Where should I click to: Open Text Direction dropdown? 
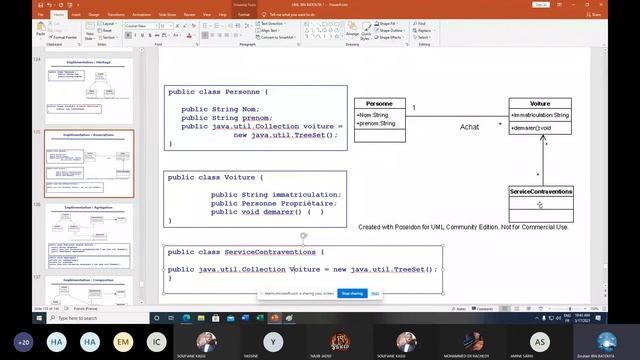tap(271, 24)
